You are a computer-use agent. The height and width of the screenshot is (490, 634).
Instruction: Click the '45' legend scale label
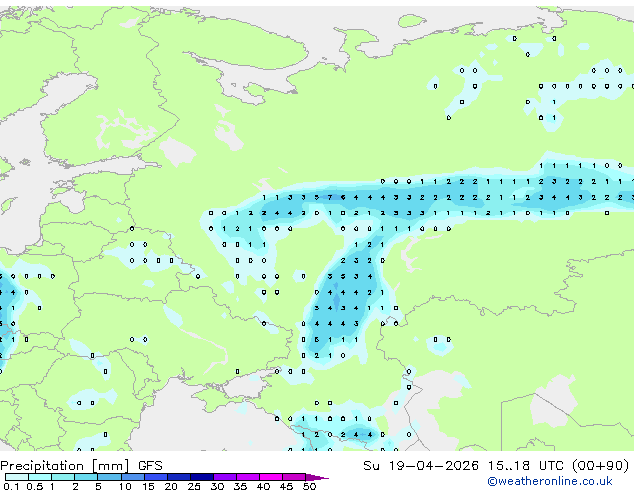[x=286, y=486]
